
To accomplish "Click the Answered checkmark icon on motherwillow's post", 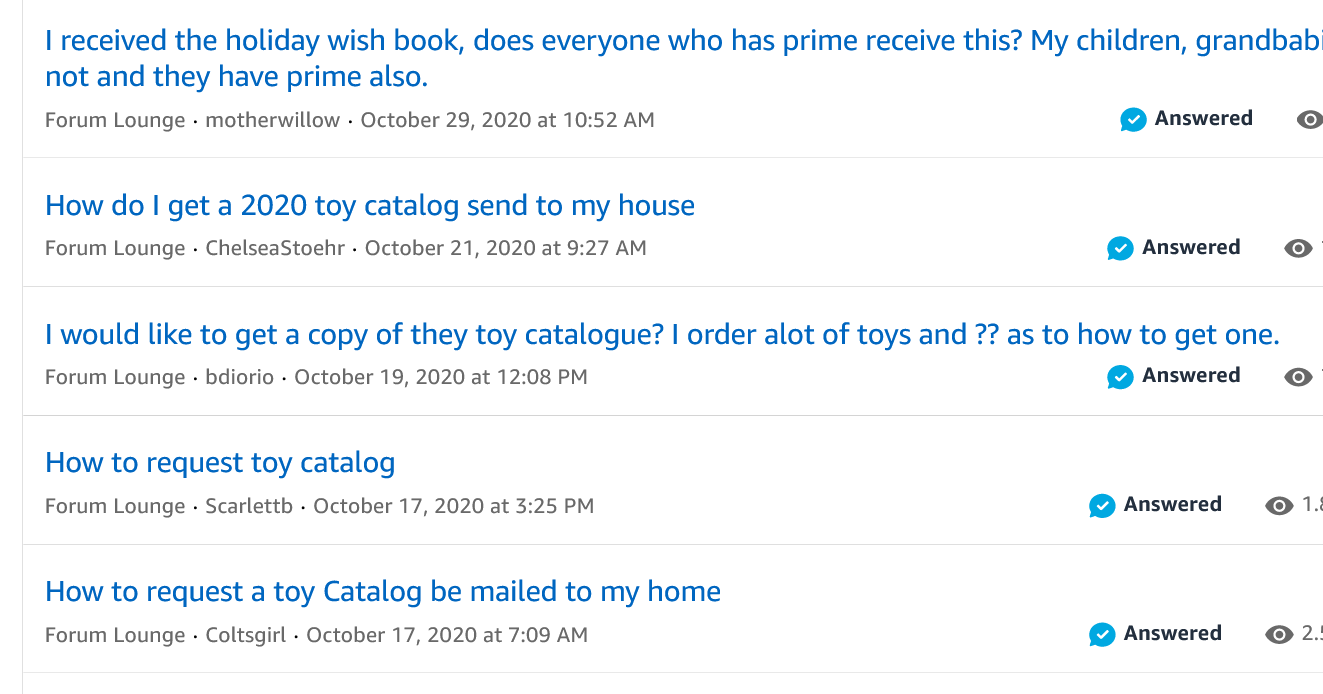I will click(x=1133, y=120).
